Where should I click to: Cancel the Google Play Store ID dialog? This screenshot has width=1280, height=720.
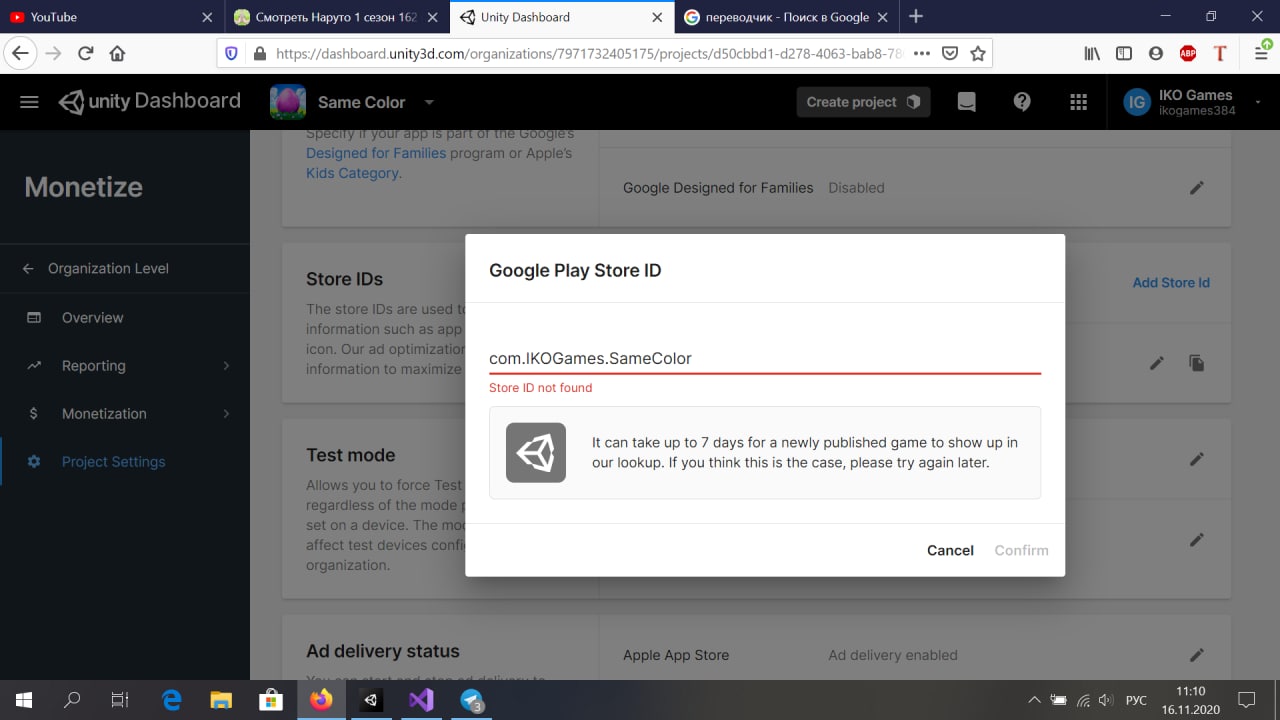(x=950, y=550)
